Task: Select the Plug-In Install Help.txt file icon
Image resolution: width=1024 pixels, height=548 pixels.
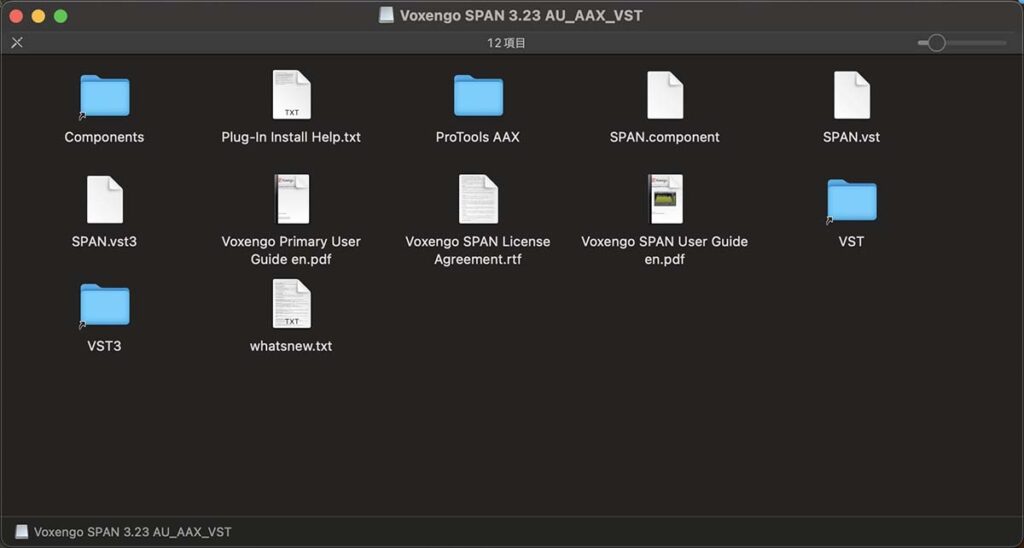Action: point(291,96)
